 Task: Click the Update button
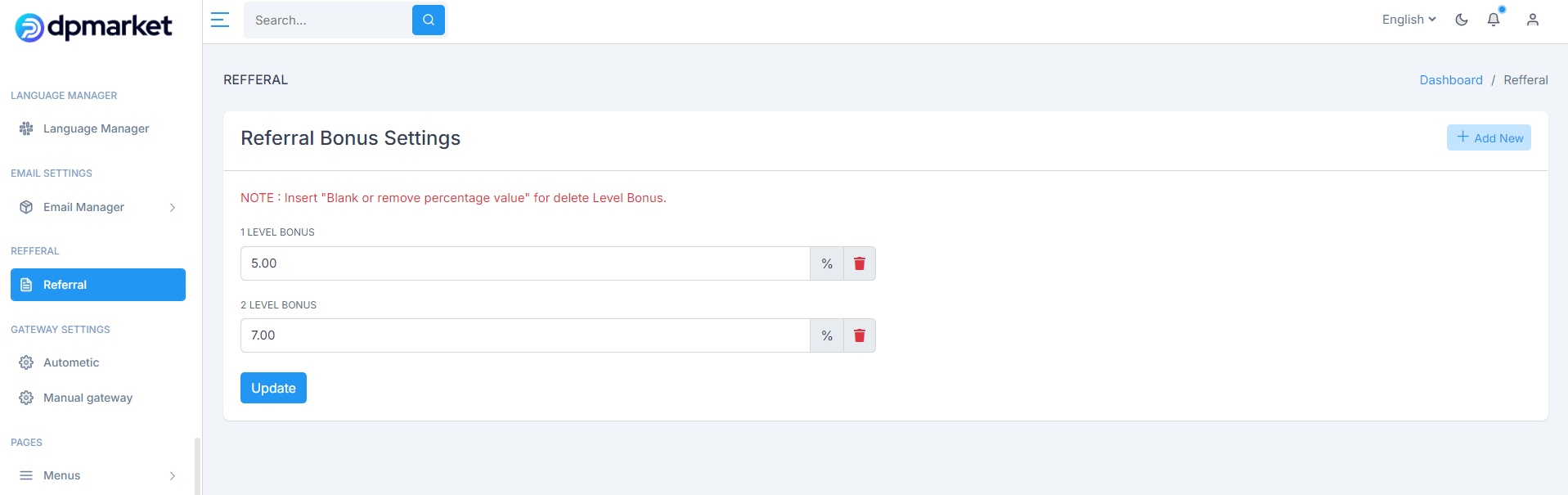(x=273, y=388)
